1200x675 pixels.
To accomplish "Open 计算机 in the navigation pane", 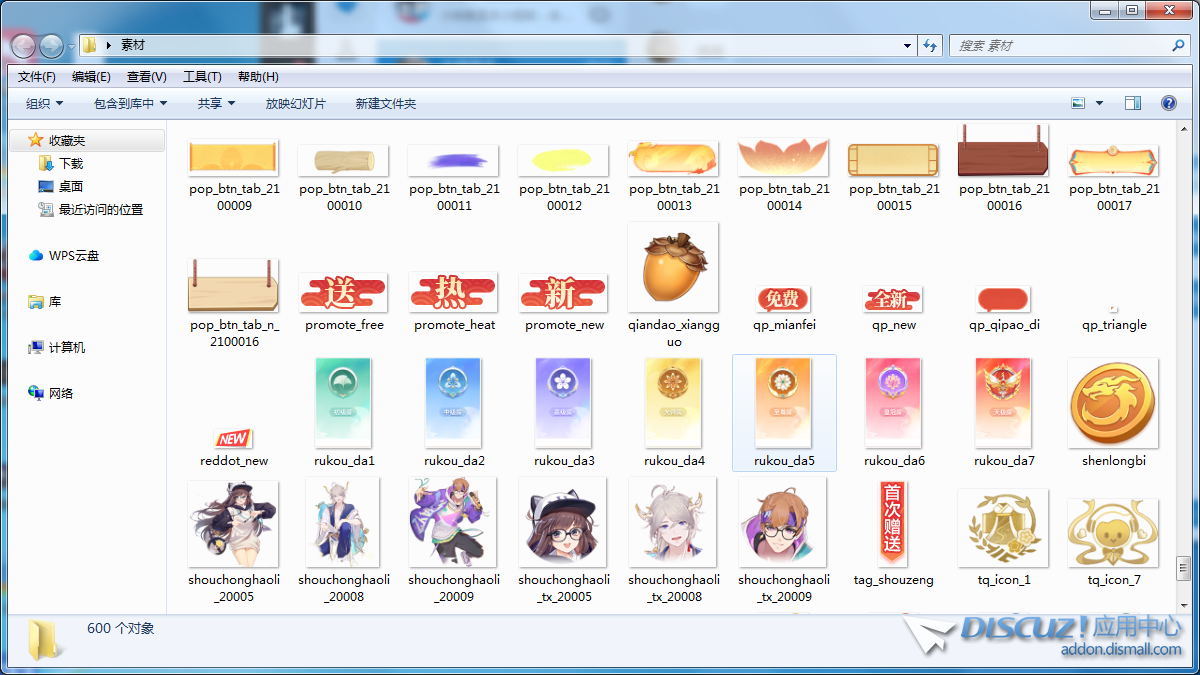I will point(66,347).
